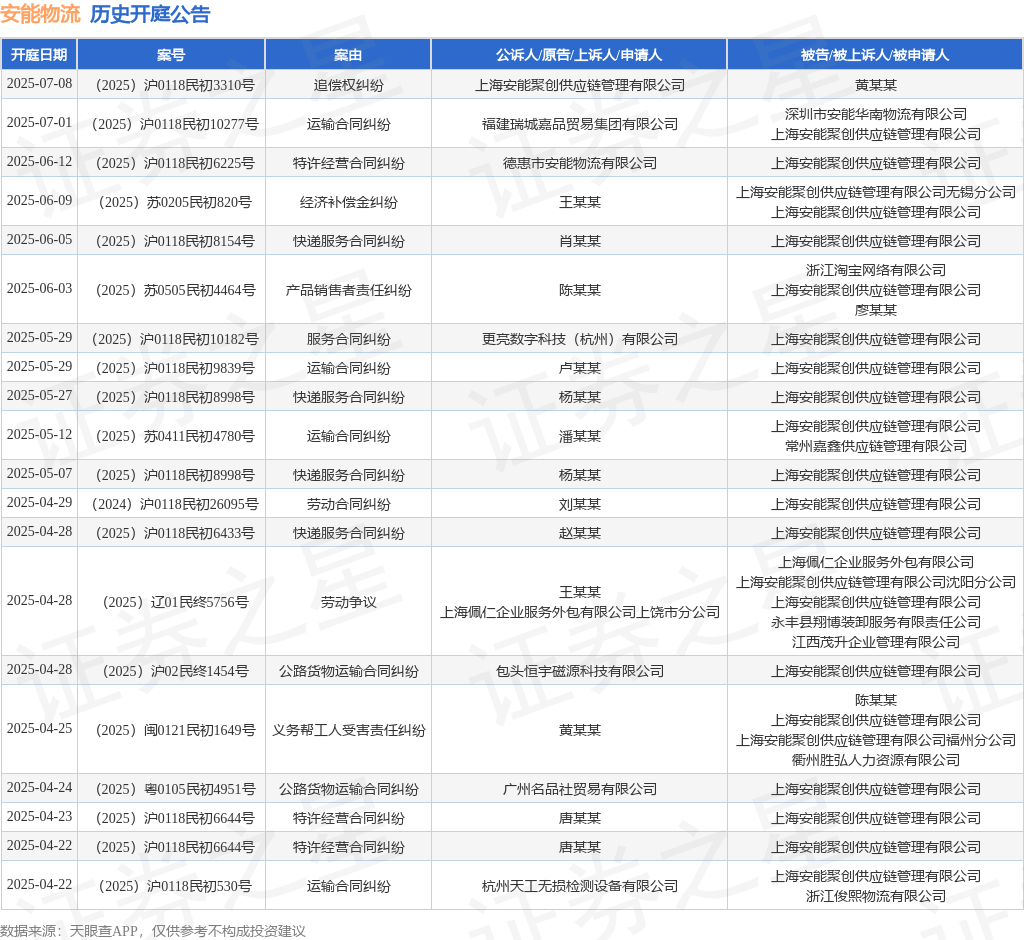Click cause cell 劳动争议
Screen dimensions: 1024x940
click(348, 602)
